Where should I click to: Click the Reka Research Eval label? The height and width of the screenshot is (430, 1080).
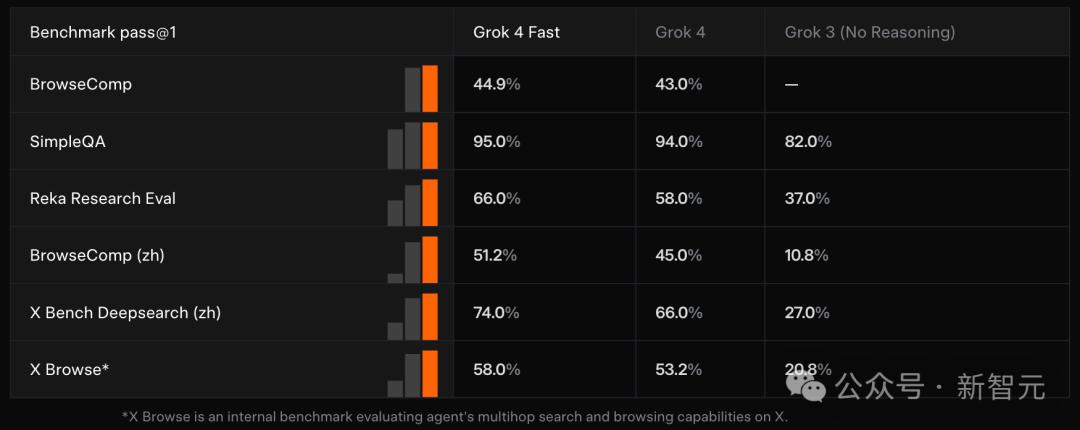pyautogui.click(x=103, y=198)
